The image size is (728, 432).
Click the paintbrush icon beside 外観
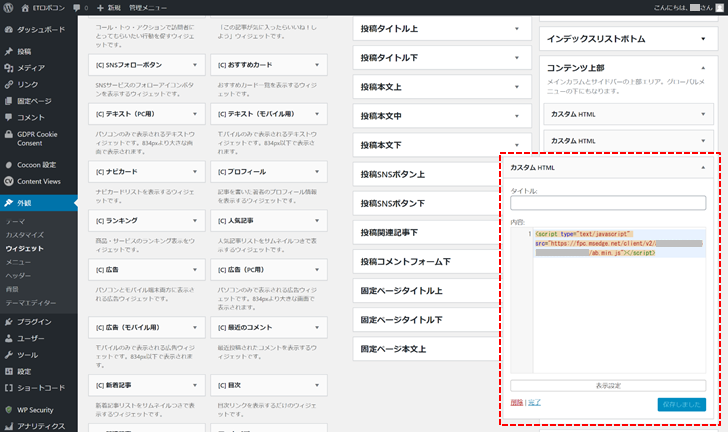(x=8, y=203)
